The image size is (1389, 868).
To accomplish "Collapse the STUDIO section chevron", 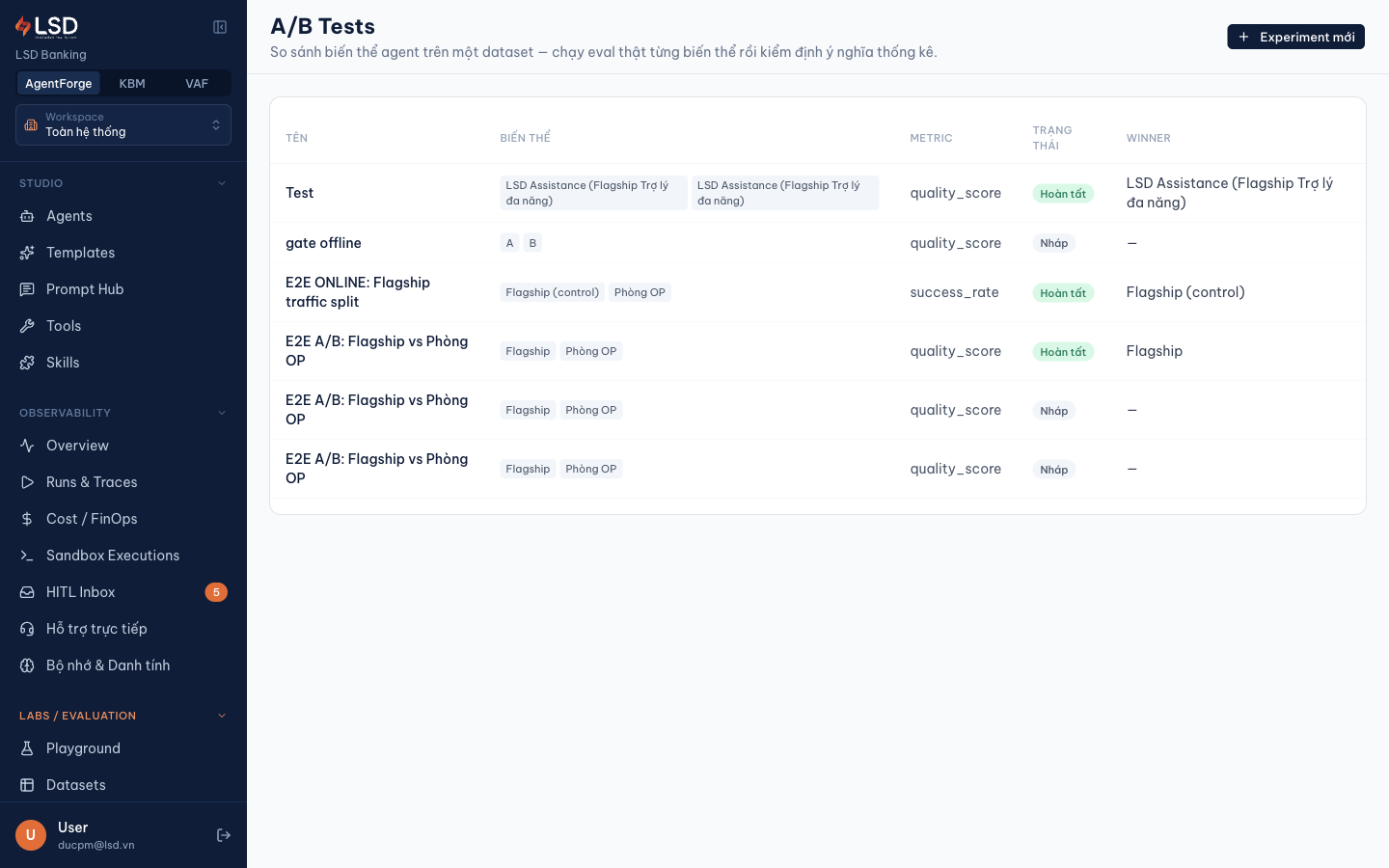I will point(222,183).
